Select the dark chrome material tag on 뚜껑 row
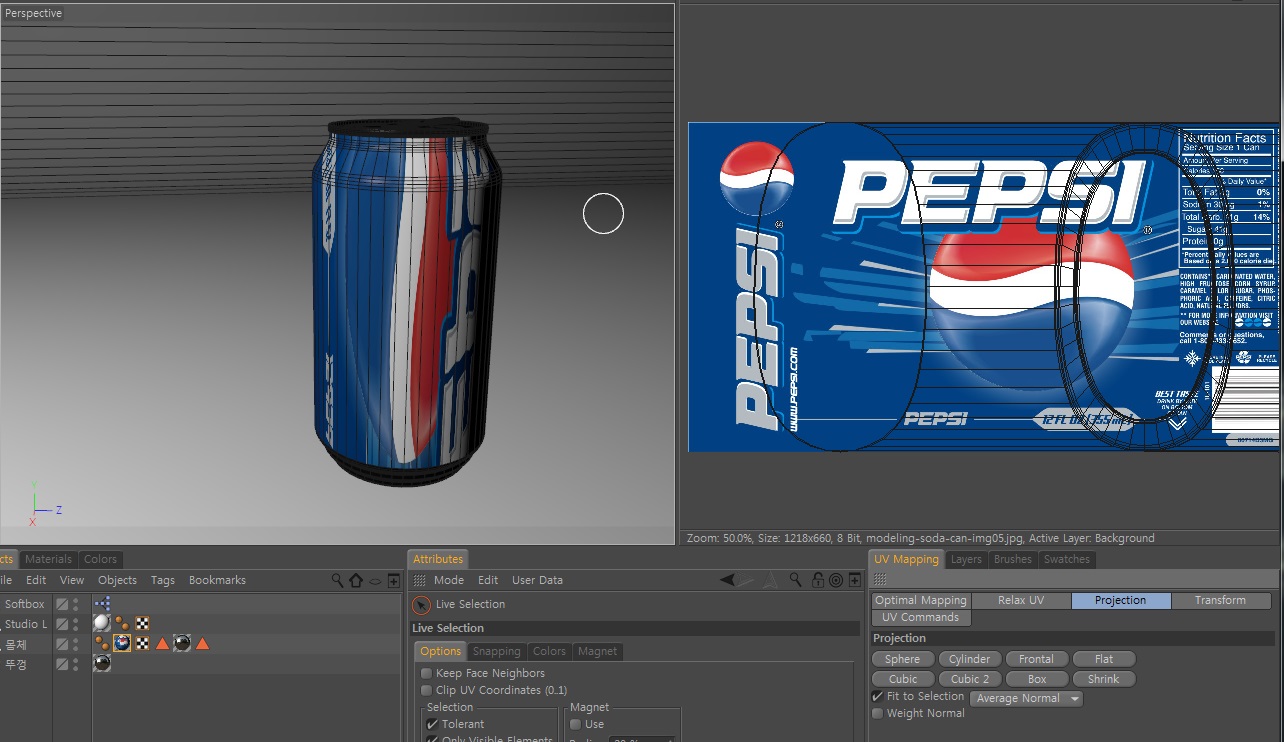The image size is (1284, 742). click(x=102, y=663)
